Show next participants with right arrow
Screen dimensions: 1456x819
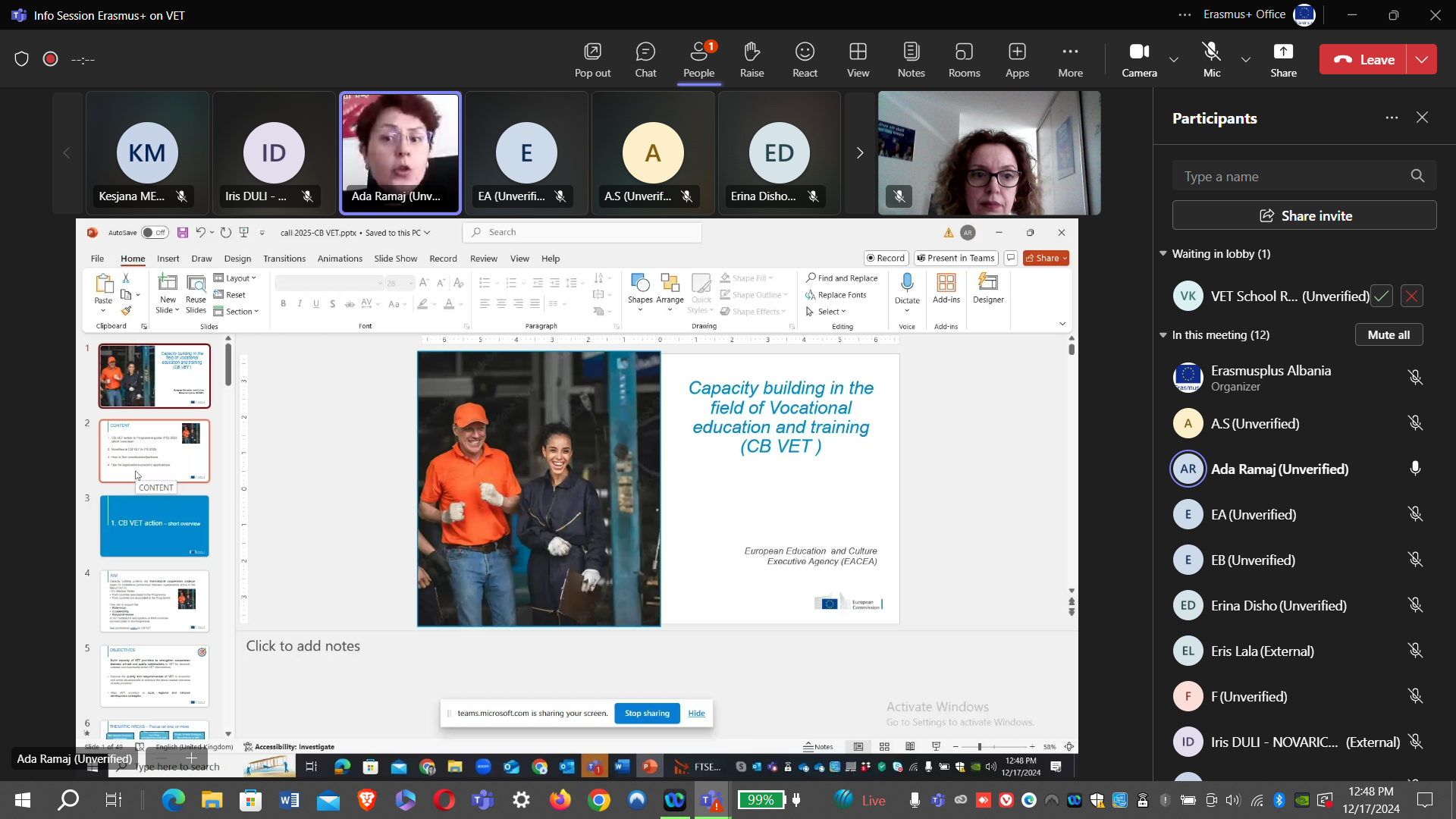pyautogui.click(x=860, y=153)
